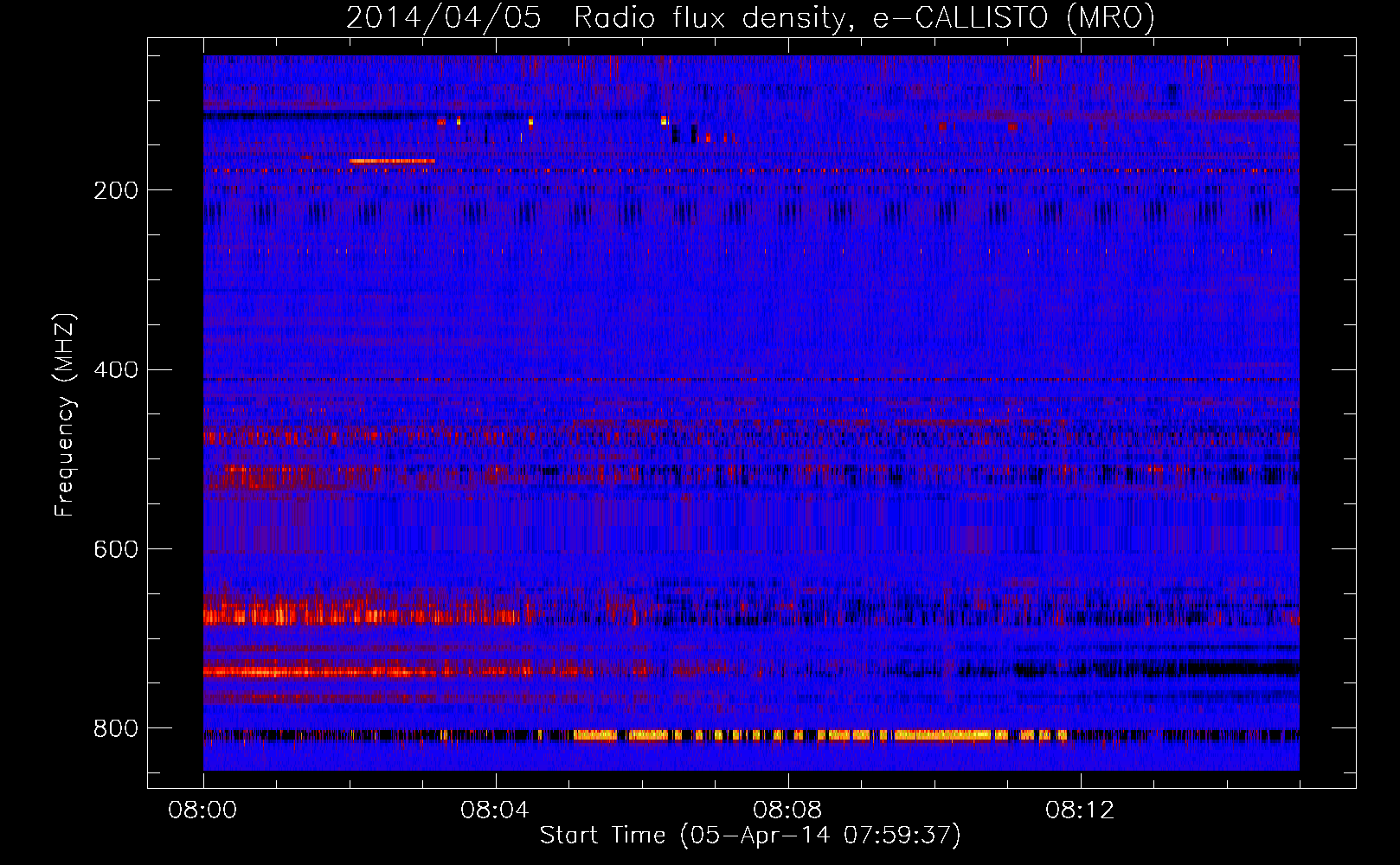Click the 400 frequency tick label
The width and height of the screenshot is (1400, 865).
115,370
